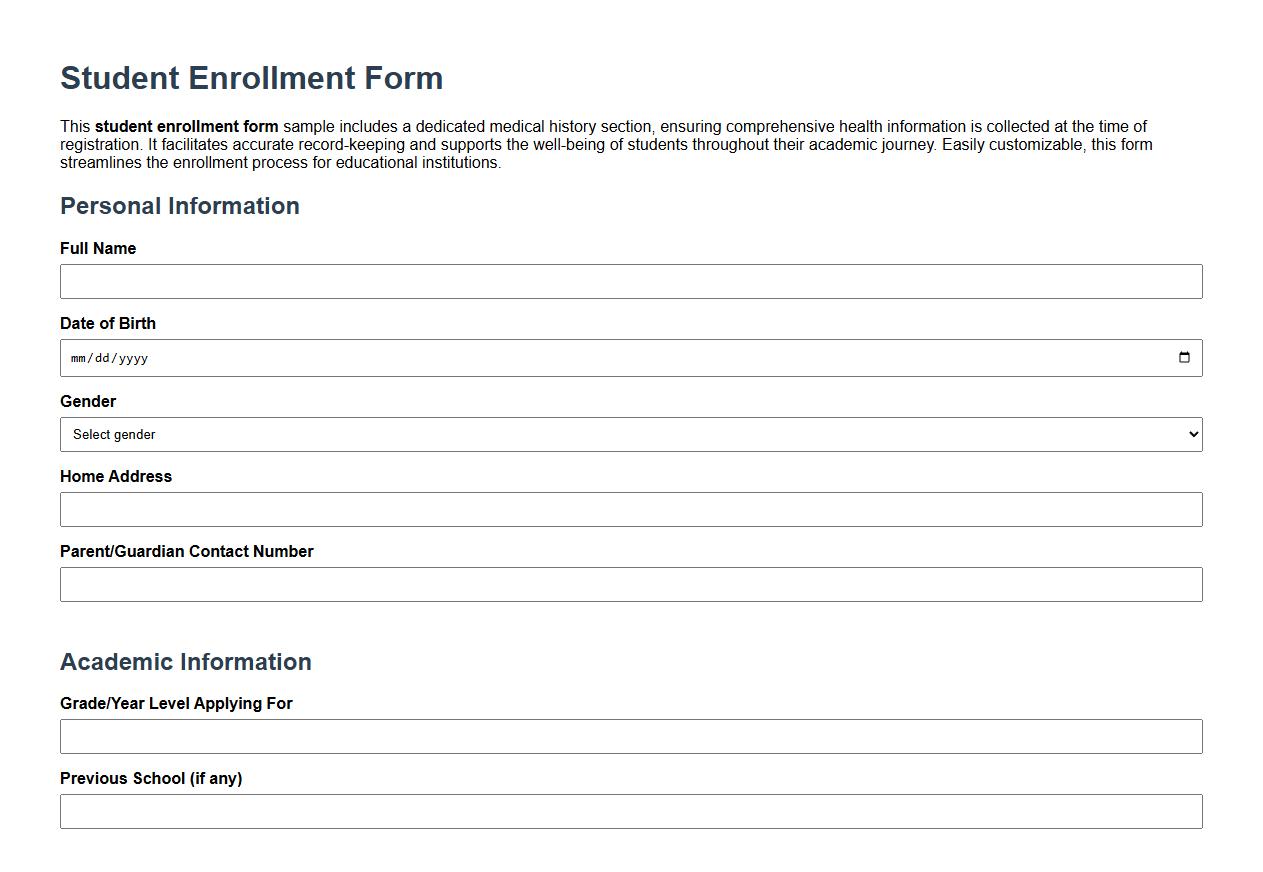Screen dimensions: 1263x872
Task: Select gender from the Select gender combo box
Action: (x=630, y=434)
